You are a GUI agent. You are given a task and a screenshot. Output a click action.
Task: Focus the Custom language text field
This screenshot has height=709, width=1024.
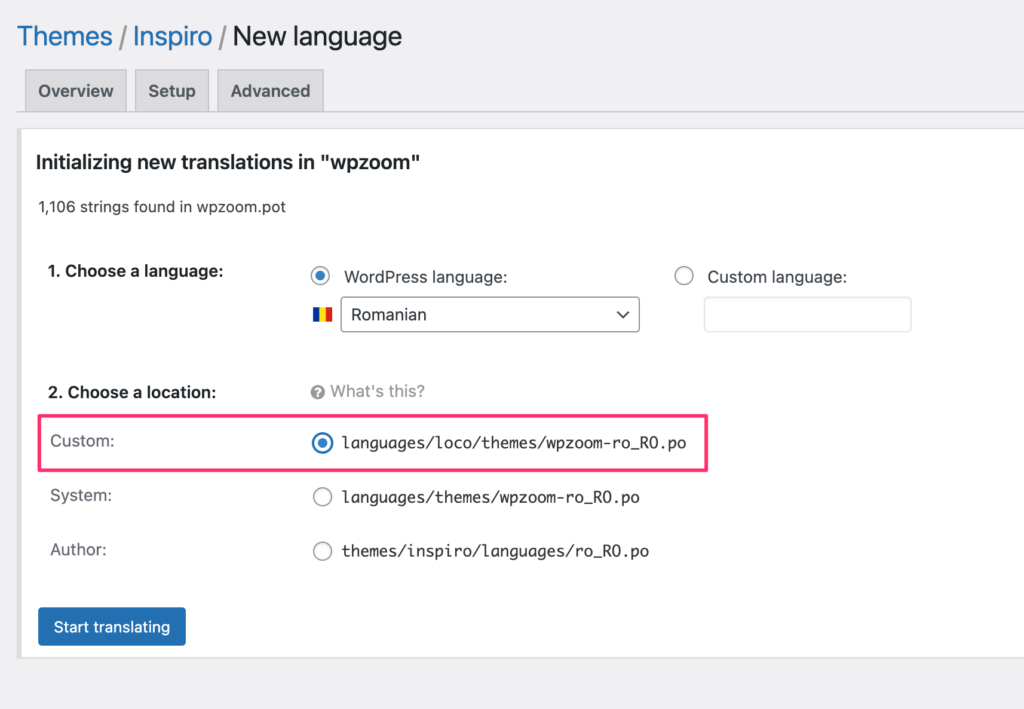coord(807,315)
